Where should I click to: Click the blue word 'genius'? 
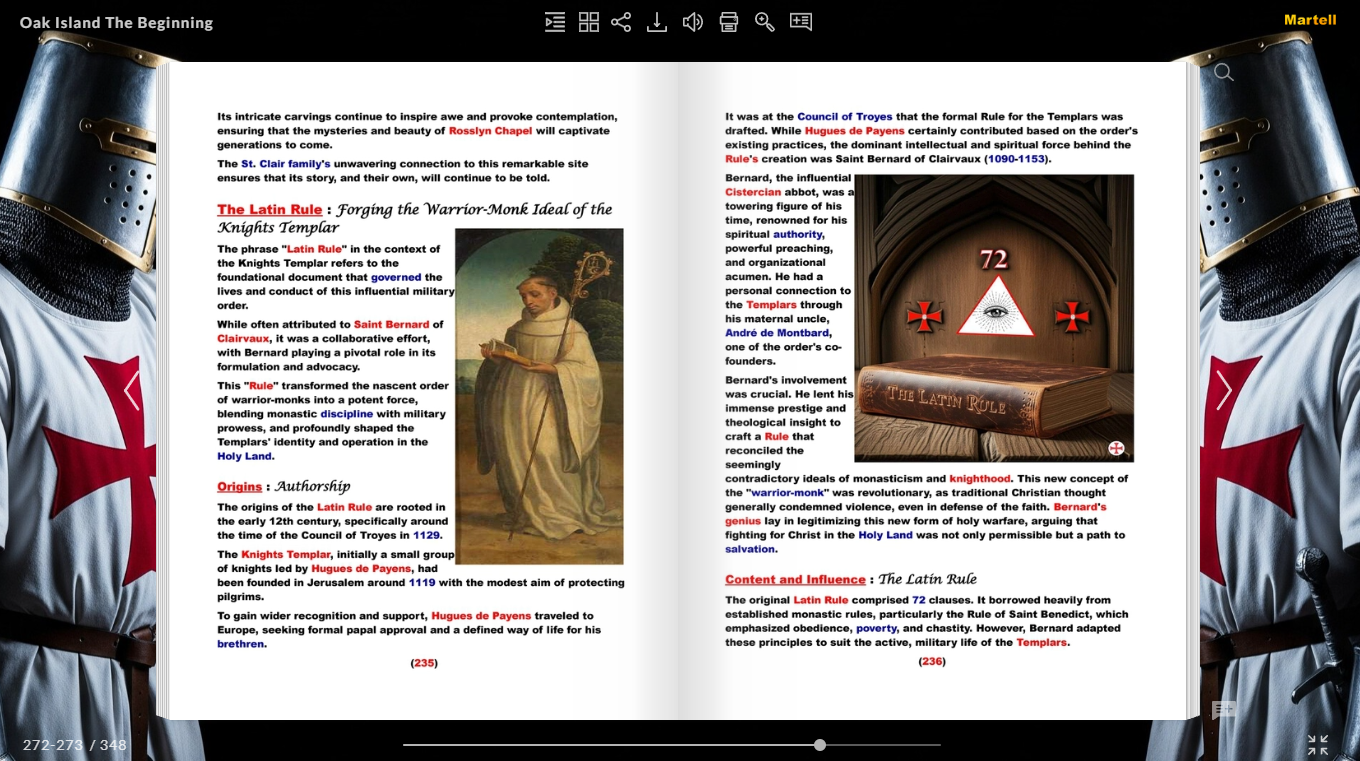click(x=743, y=521)
